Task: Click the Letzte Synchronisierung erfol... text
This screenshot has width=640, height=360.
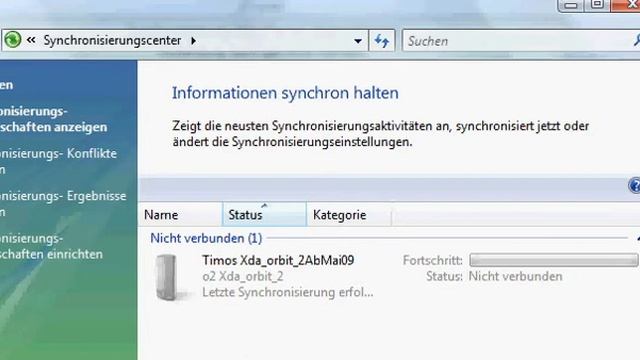Action: point(287,292)
